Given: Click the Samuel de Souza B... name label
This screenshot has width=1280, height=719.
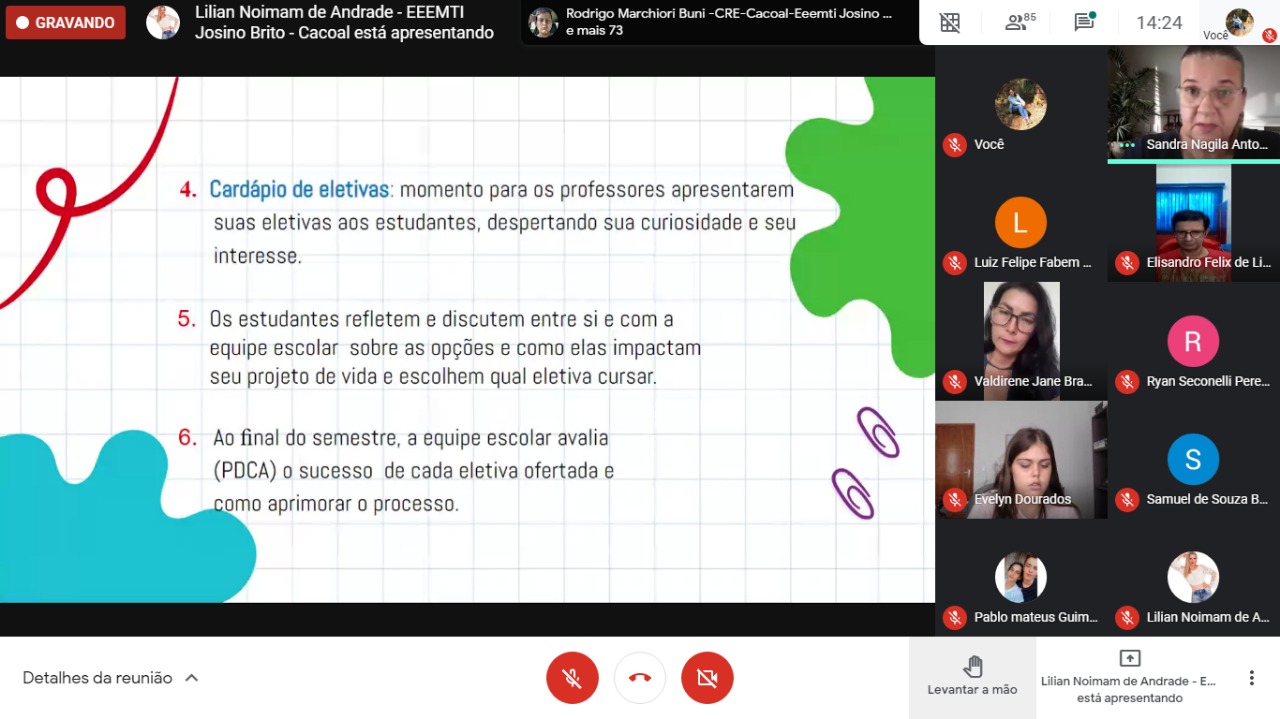Looking at the screenshot, I should 1207,500.
